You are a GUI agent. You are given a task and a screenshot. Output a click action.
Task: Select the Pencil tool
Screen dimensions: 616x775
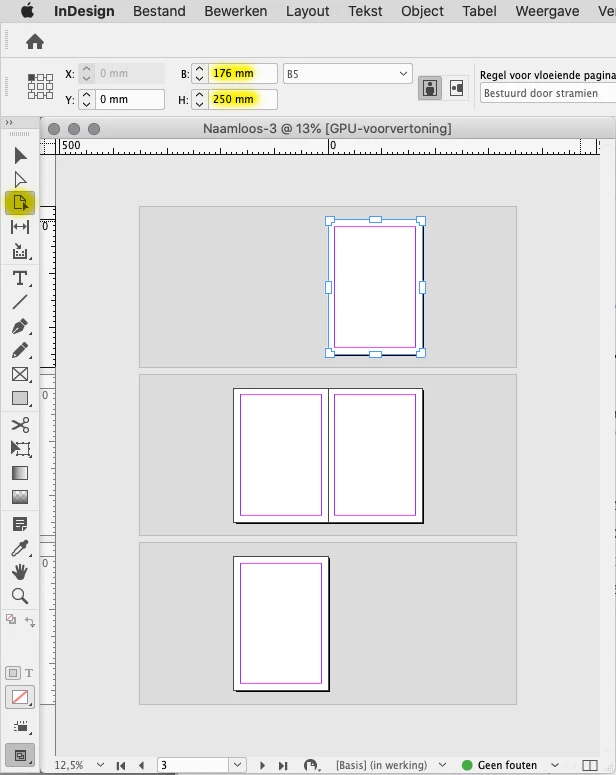pos(20,350)
